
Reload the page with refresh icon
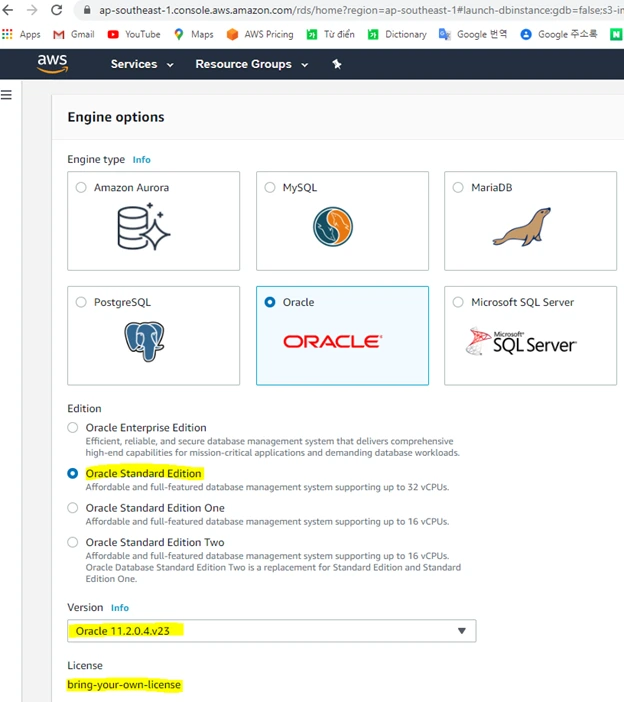pos(56,9)
